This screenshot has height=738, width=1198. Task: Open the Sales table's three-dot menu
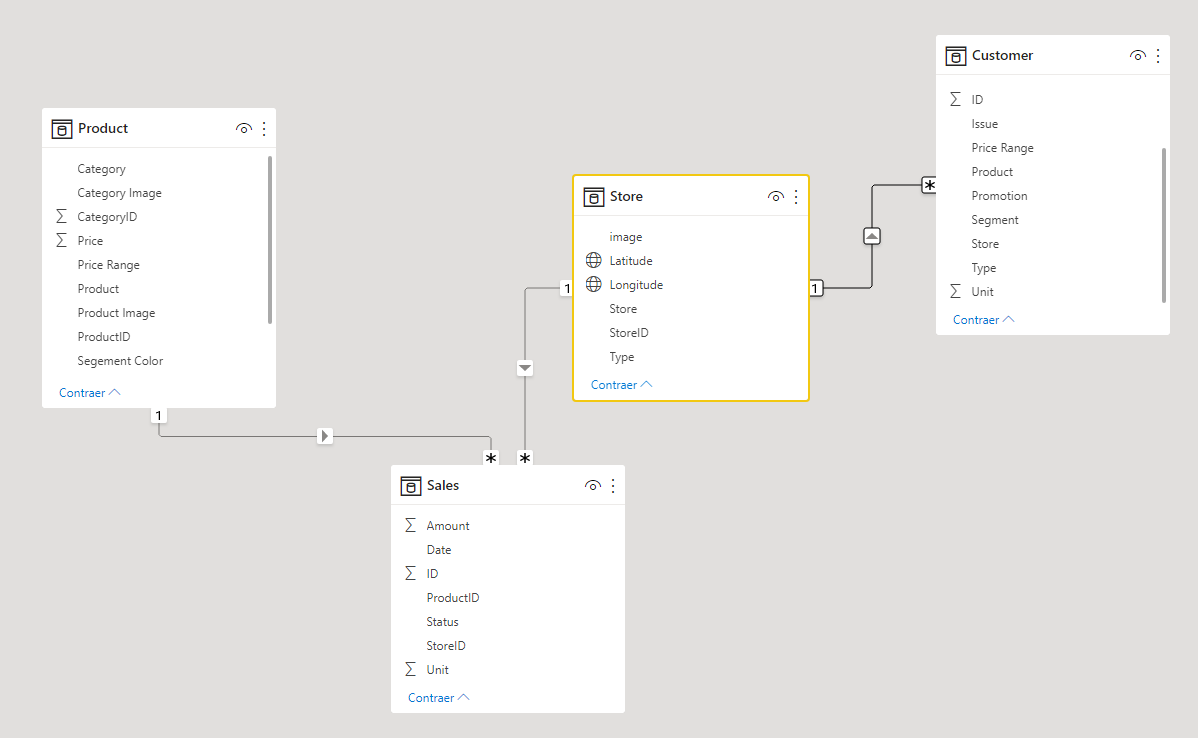pos(613,485)
